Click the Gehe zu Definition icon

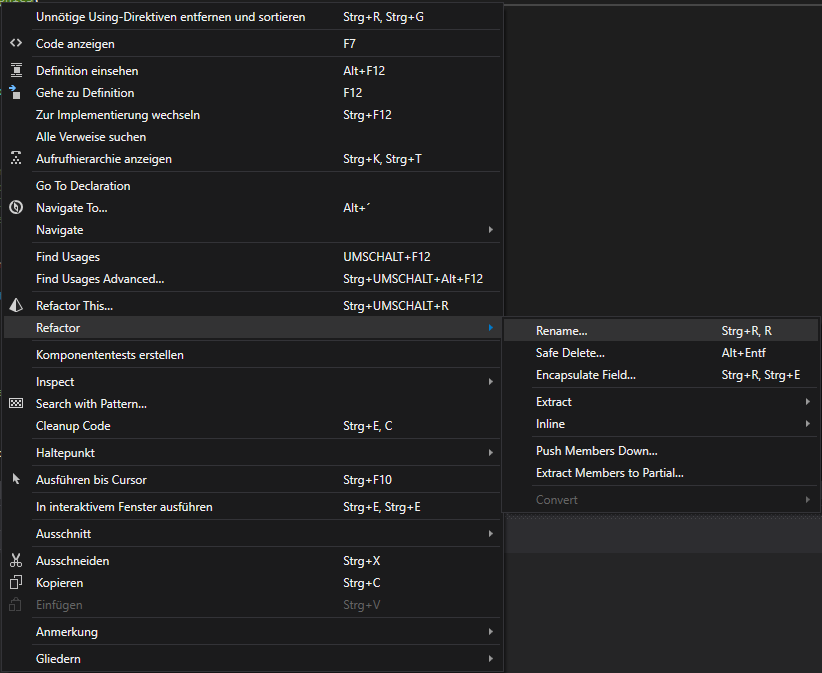tap(15, 93)
